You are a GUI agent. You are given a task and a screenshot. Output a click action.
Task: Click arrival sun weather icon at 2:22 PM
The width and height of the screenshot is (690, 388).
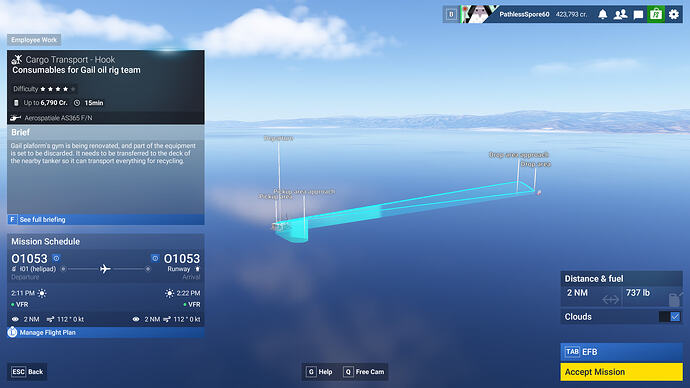[x=169, y=293]
